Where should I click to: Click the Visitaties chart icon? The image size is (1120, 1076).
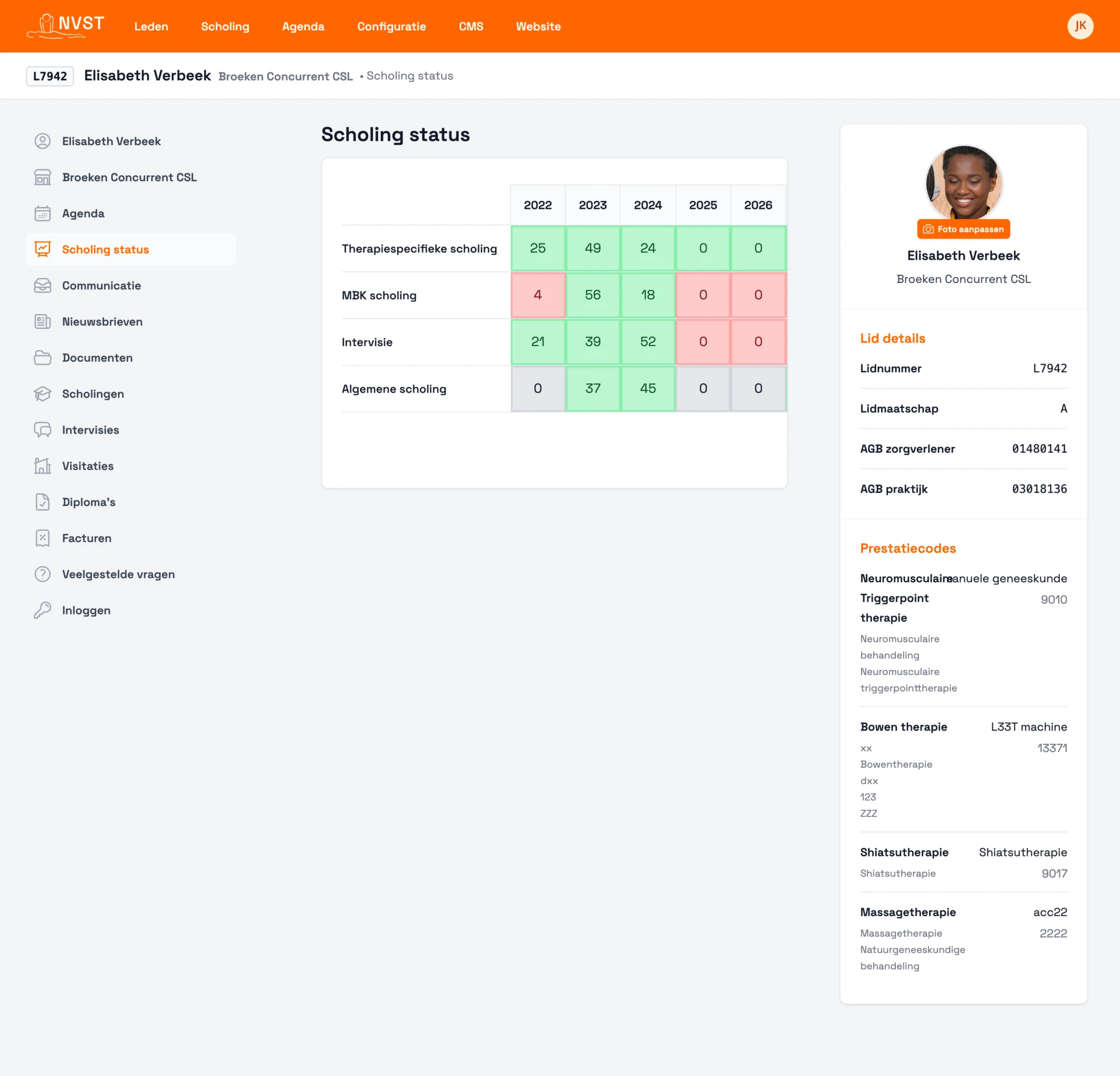(x=43, y=466)
